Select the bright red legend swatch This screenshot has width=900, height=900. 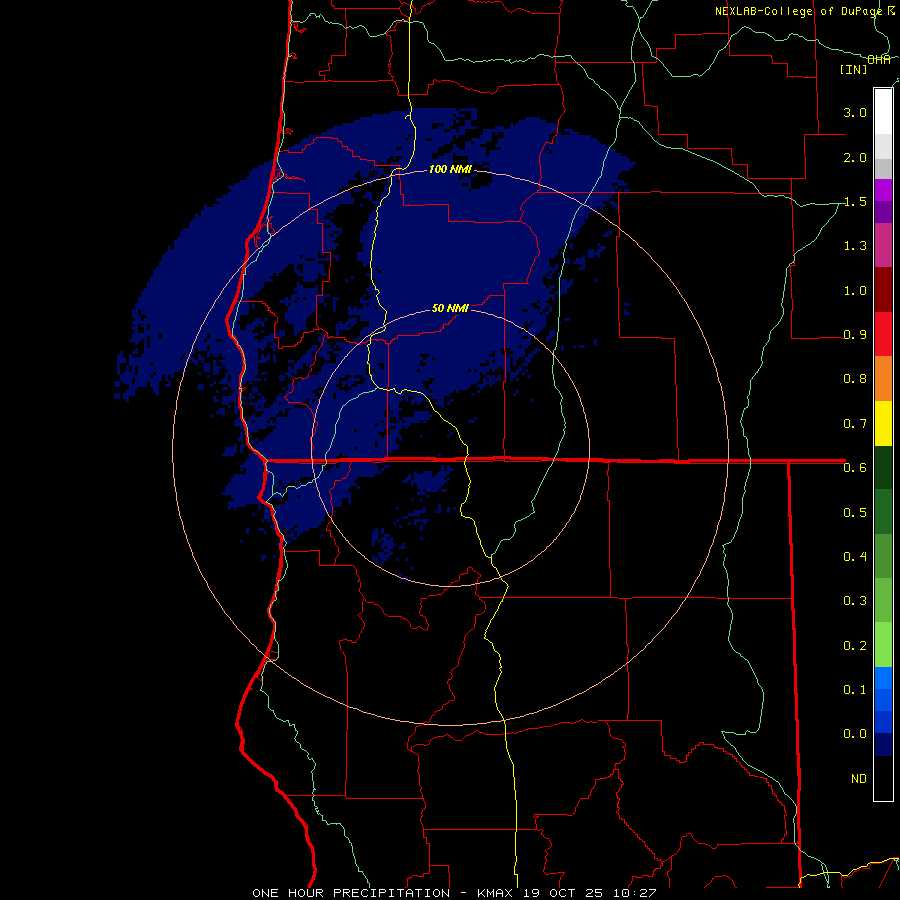pyautogui.click(x=883, y=334)
